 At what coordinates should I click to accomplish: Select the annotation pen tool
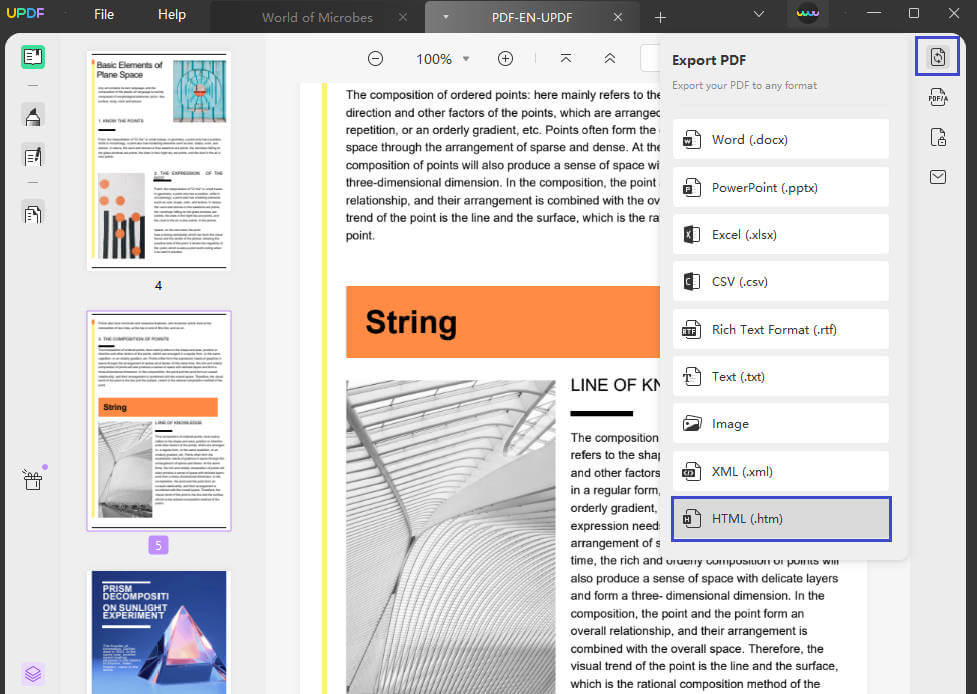pyautogui.click(x=33, y=114)
